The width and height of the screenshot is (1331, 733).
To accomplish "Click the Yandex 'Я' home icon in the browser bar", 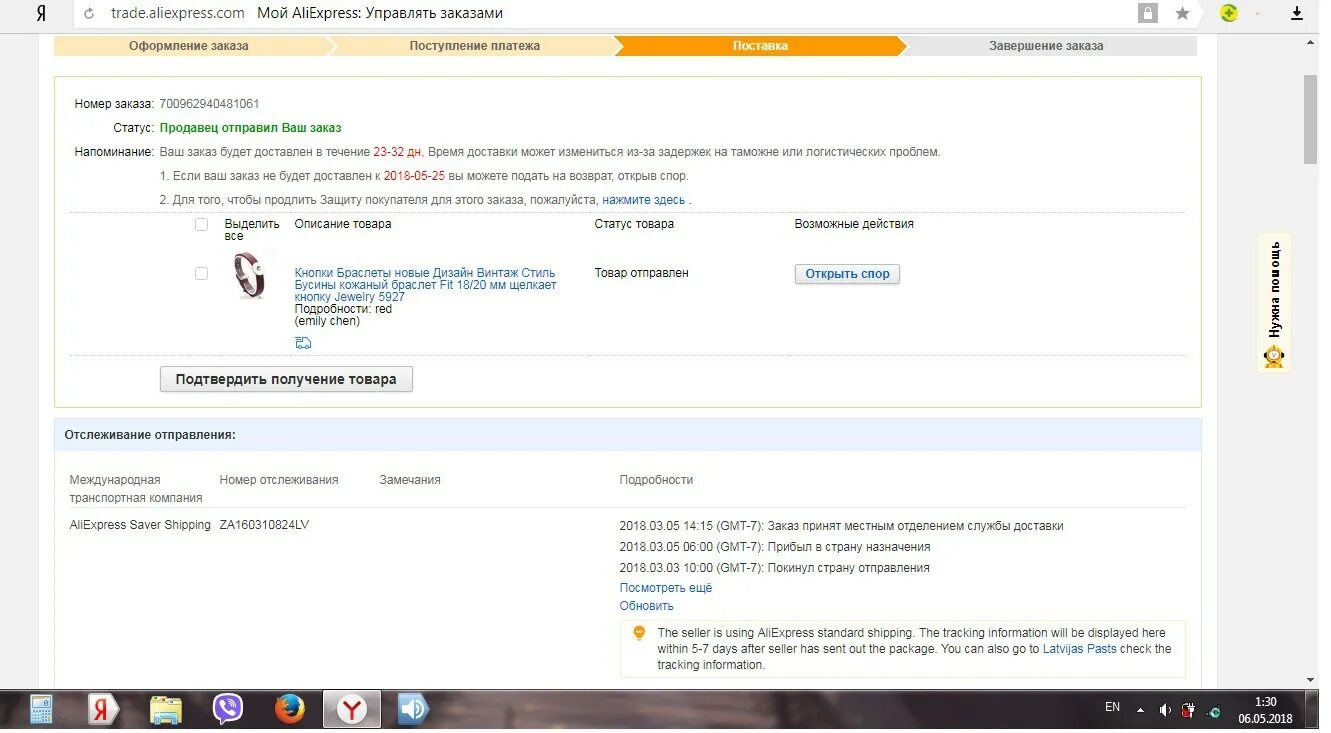I will pyautogui.click(x=40, y=13).
